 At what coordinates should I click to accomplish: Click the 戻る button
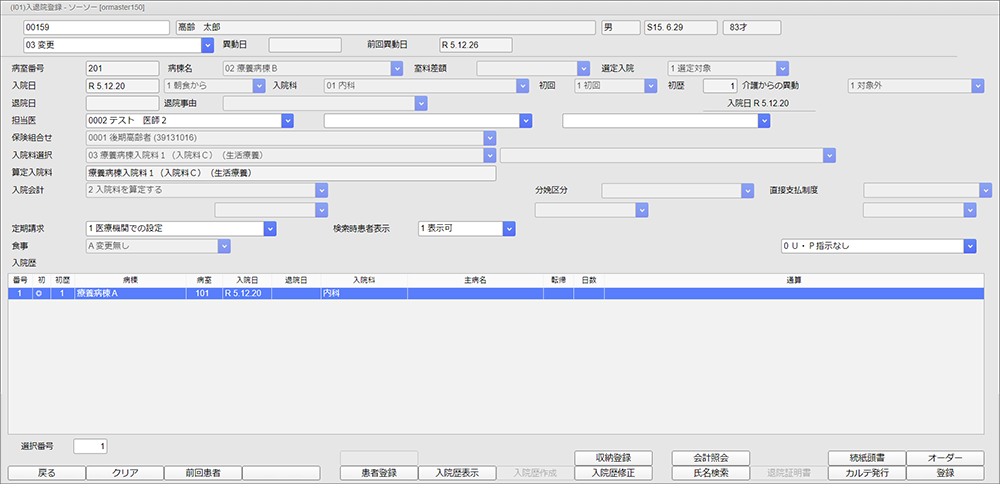45,472
